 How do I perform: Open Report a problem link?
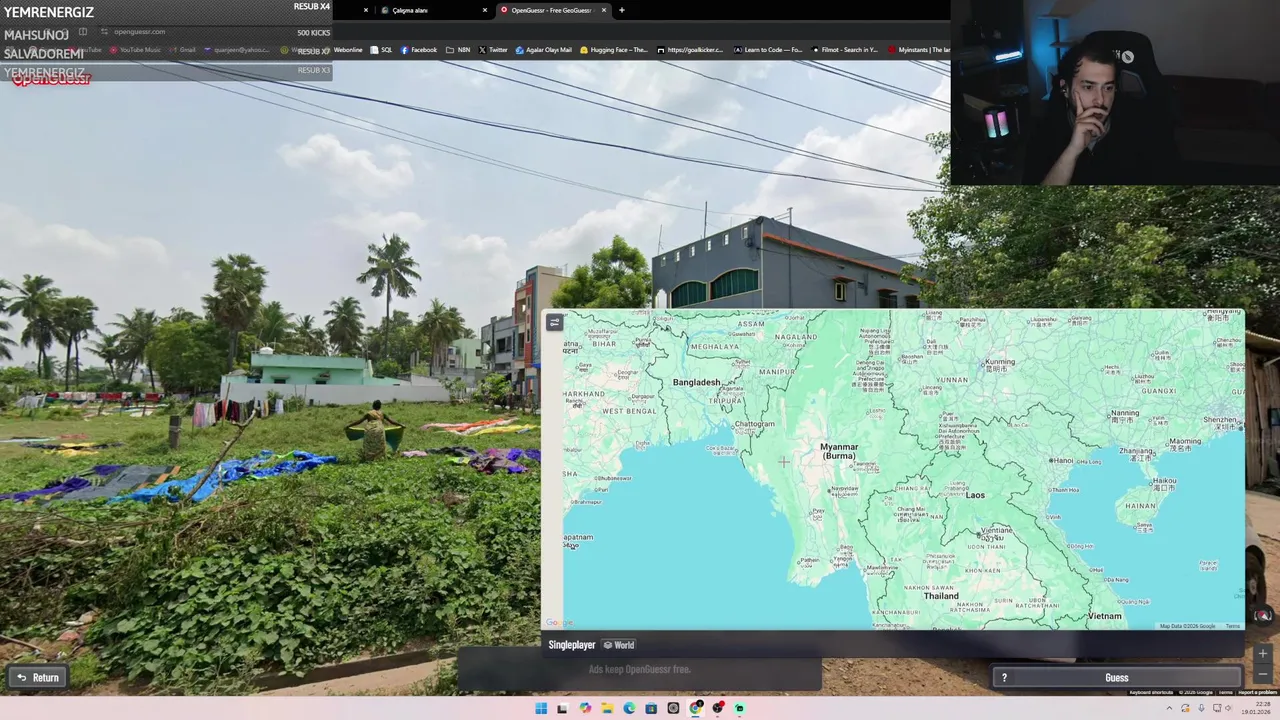pyautogui.click(x=1257, y=692)
